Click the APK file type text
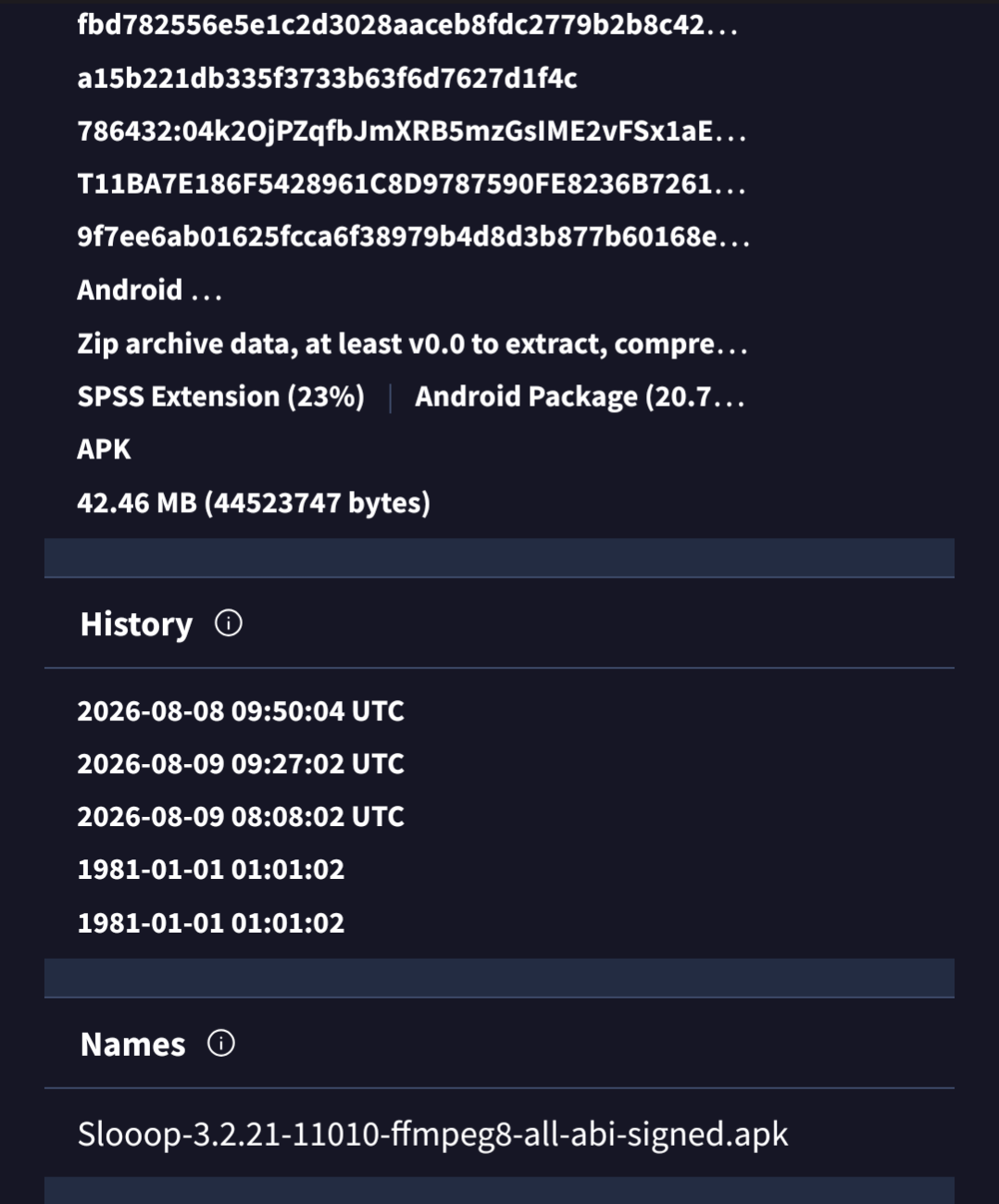Viewport: 999px width, 1204px height. click(x=104, y=449)
